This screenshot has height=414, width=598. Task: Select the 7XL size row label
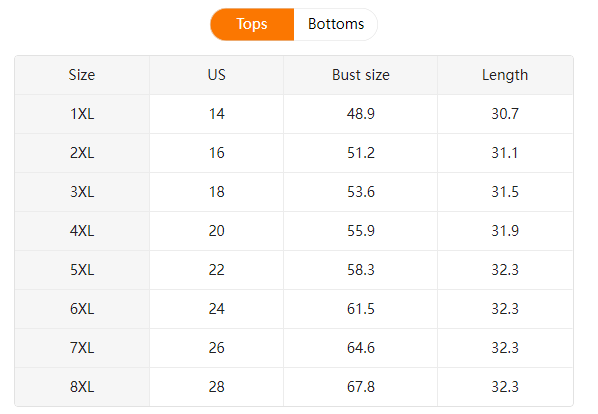(82, 348)
